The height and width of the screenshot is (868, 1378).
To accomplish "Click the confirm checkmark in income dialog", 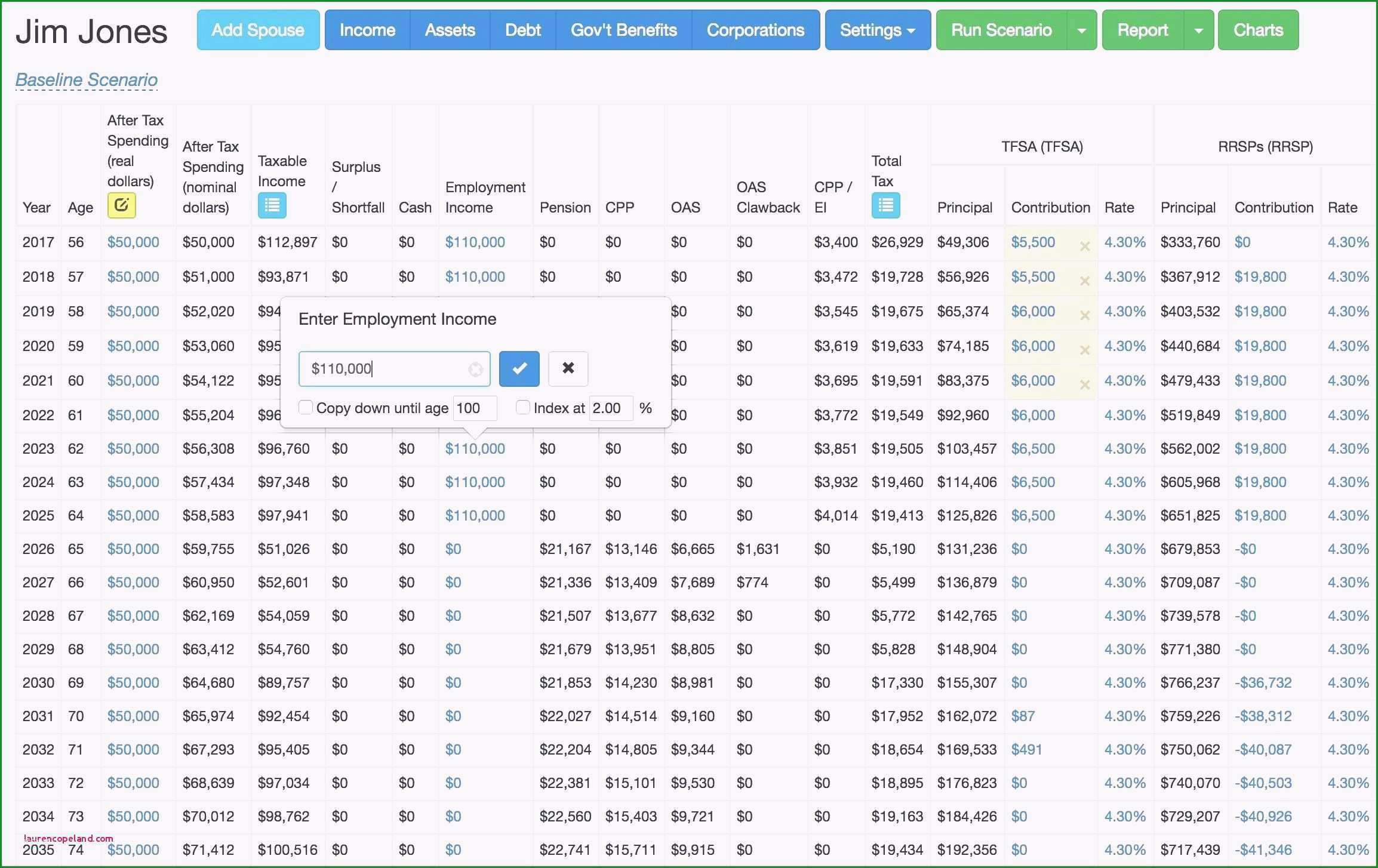I will [520, 368].
